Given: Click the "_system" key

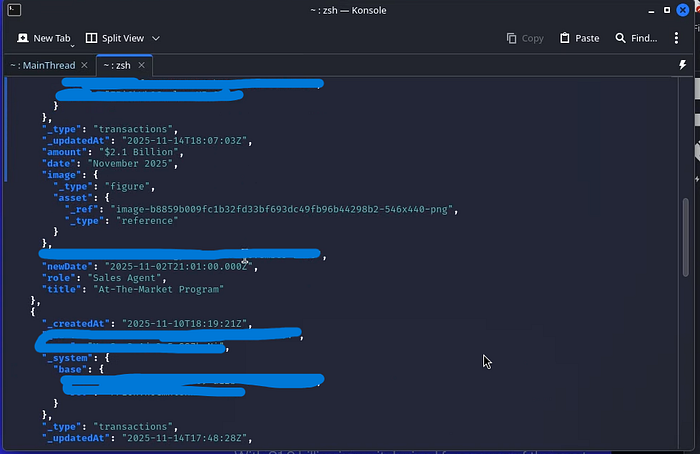Looking at the screenshot, I should [x=70, y=358].
